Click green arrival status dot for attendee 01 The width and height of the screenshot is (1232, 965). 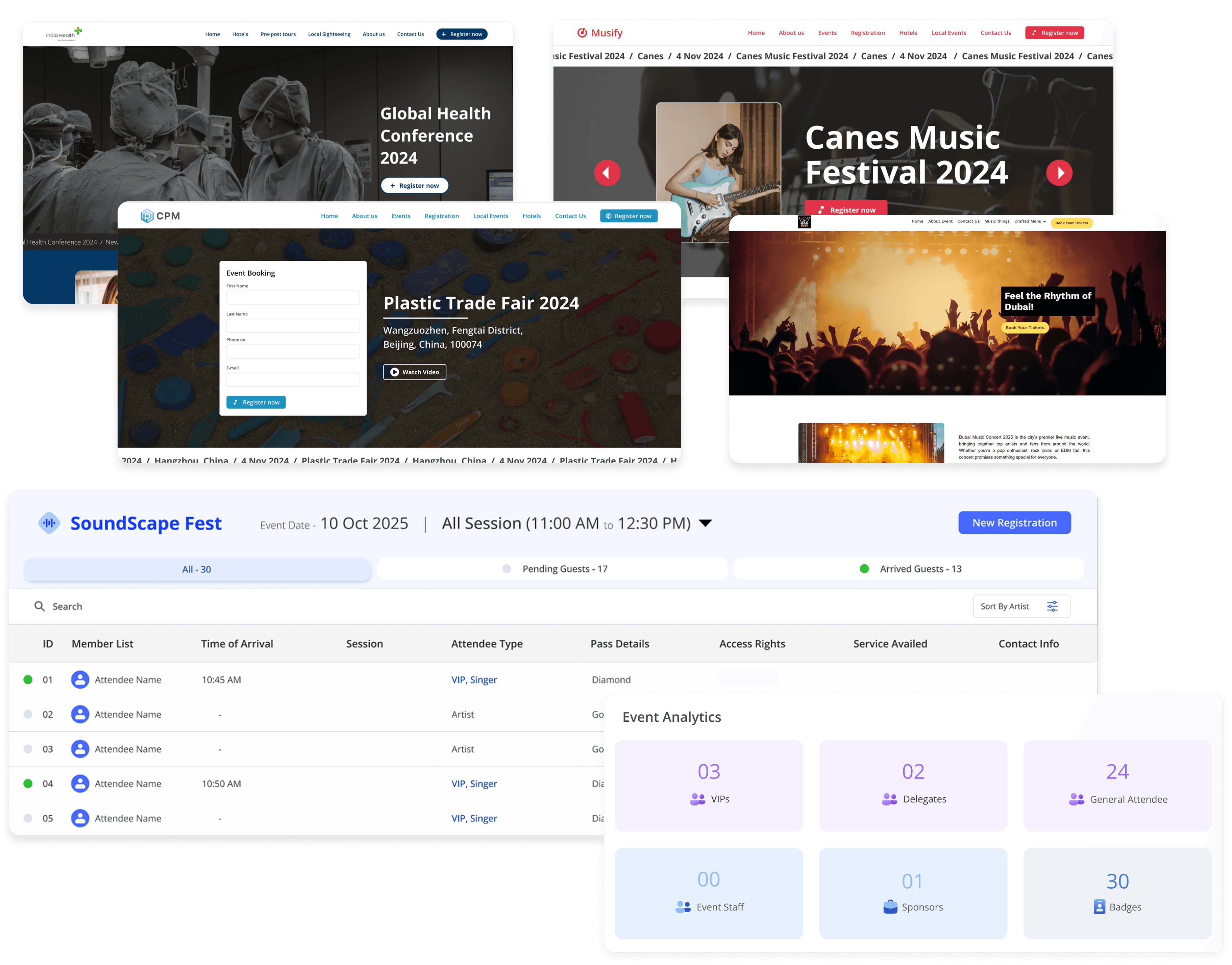pos(28,680)
